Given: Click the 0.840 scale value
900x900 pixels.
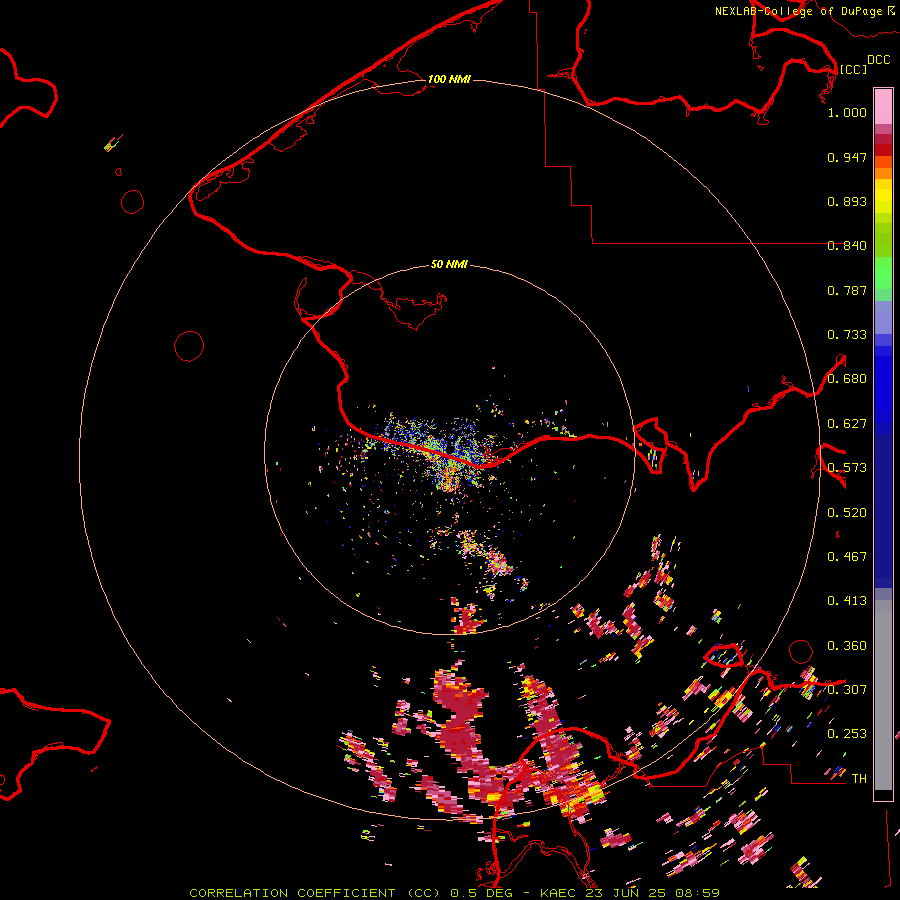Looking at the screenshot, I should 847,246.
